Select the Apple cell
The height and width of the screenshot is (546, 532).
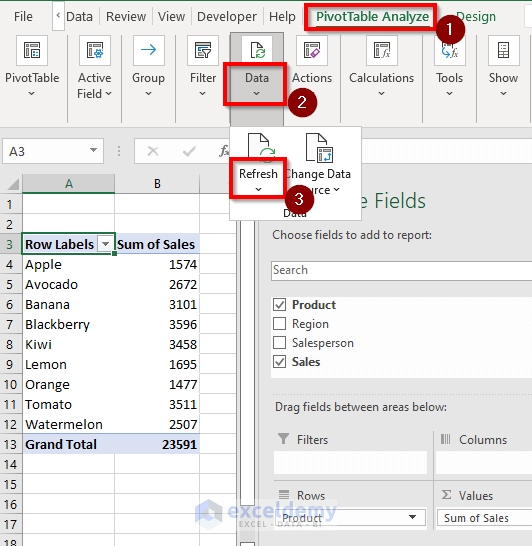click(69, 265)
